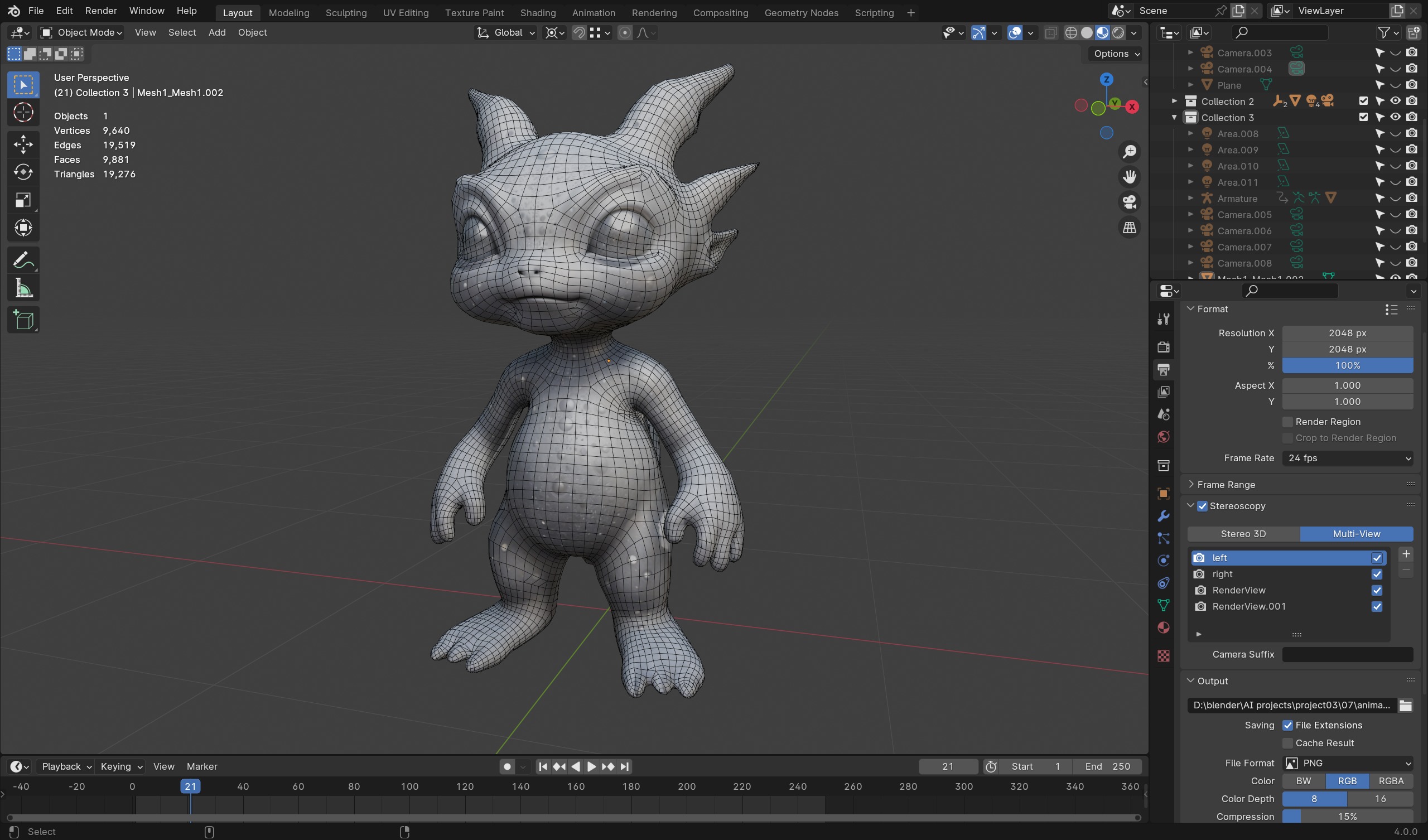Open the Material properties tab
1428x840 pixels.
(1164, 627)
